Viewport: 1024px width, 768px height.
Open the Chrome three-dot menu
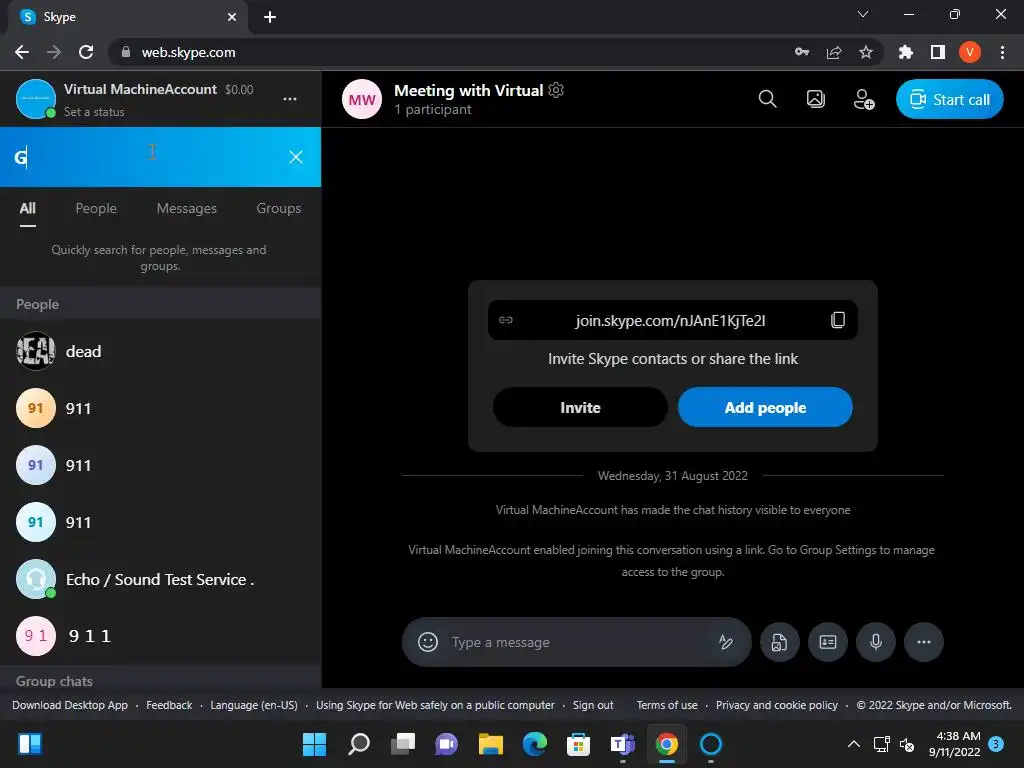click(1002, 52)
